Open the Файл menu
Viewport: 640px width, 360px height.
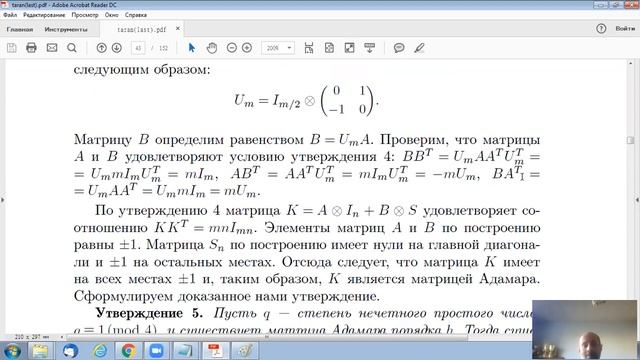point(10,15)
